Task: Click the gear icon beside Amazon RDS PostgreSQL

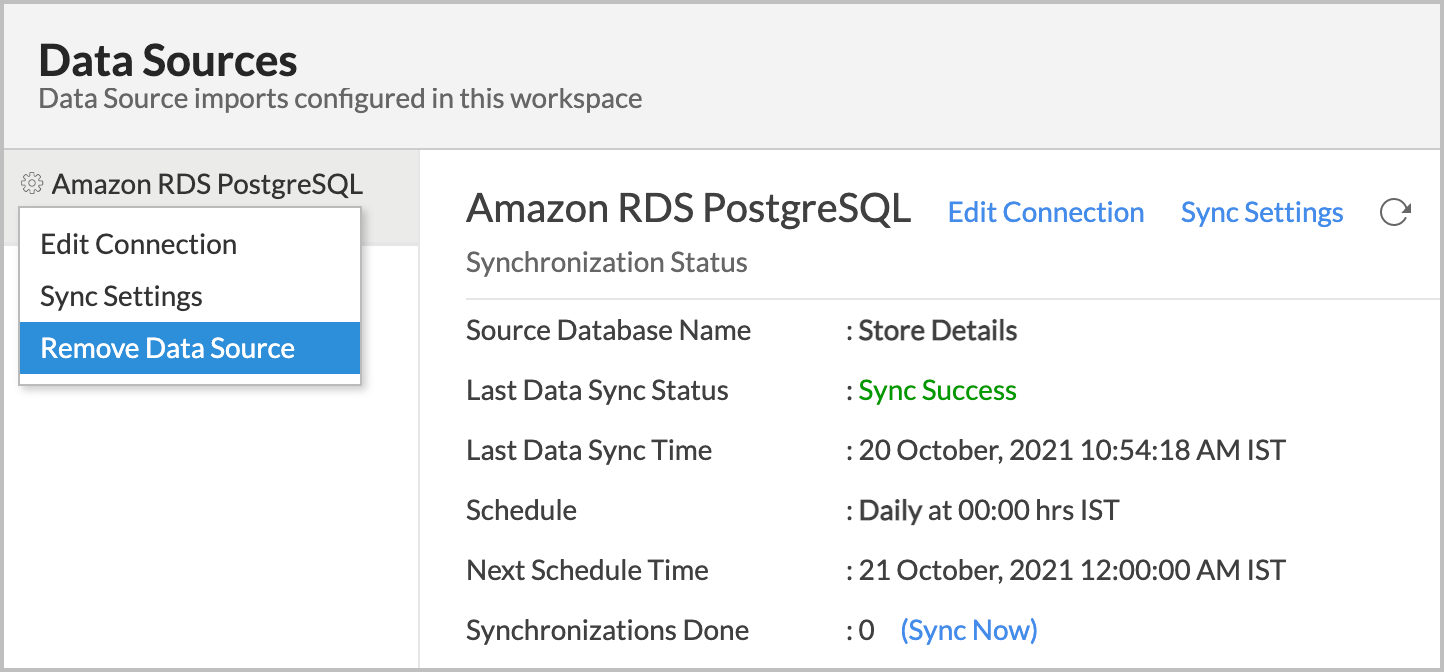Action: click(30, 184)
